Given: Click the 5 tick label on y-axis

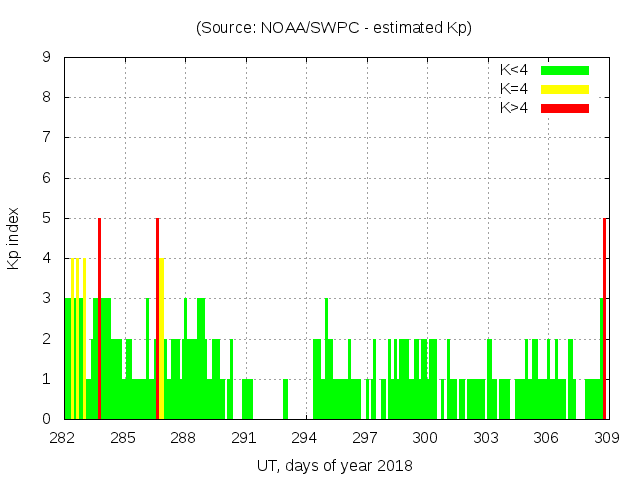Looking at the screenshot, I should pos(47,218).
